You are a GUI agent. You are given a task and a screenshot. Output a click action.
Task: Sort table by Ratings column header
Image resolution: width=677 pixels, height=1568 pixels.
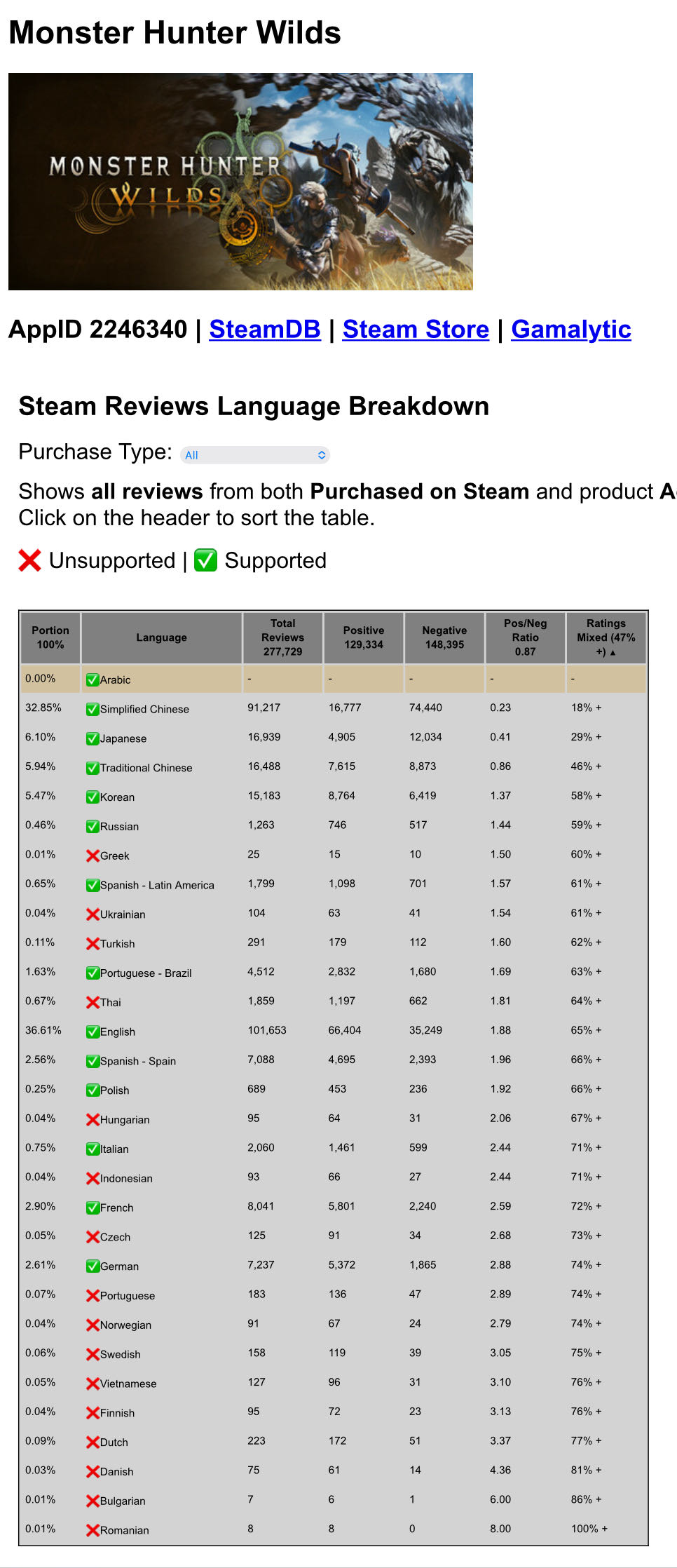[x=606, y=637]
